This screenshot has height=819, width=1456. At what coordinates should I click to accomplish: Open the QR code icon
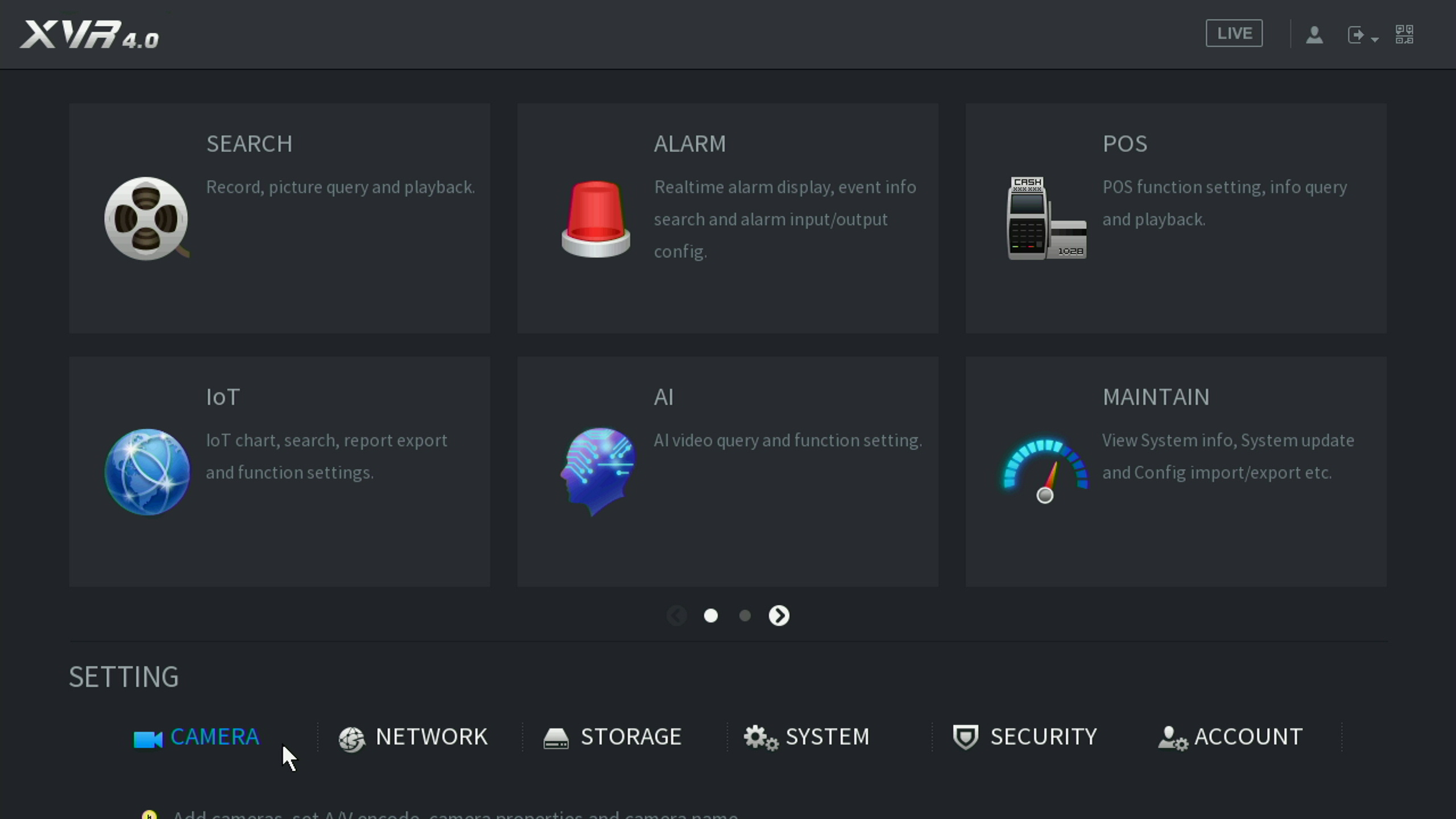1404,35
